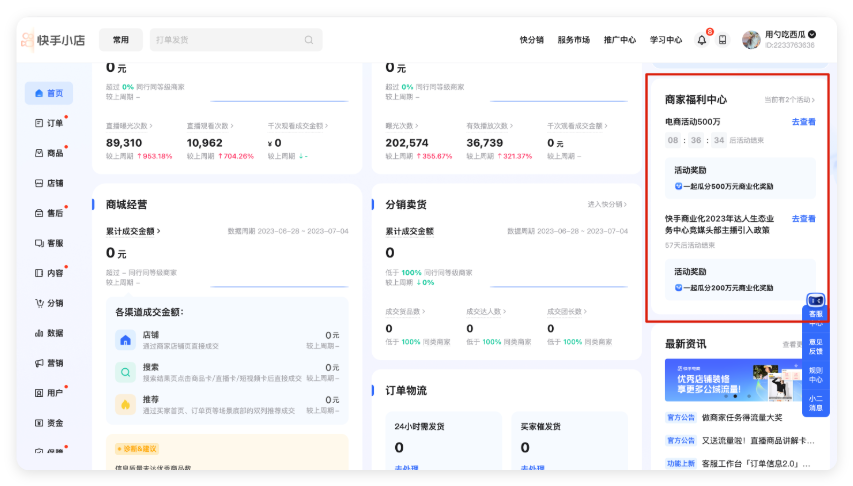Click the user avatar picture
The image size is (853, 486).
click(751, 40)
